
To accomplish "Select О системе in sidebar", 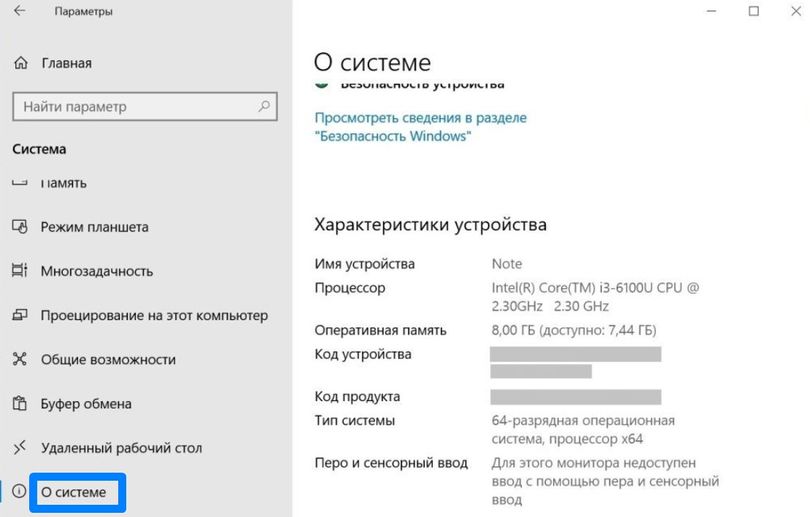I will coord(73,492).
